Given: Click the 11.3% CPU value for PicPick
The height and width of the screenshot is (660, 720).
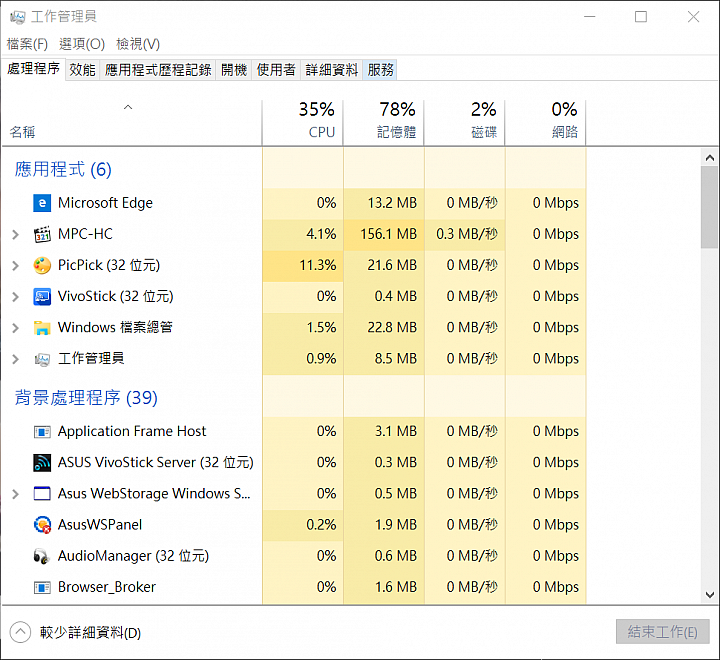Looking at the screenshot, I should [x=318, y=265].
